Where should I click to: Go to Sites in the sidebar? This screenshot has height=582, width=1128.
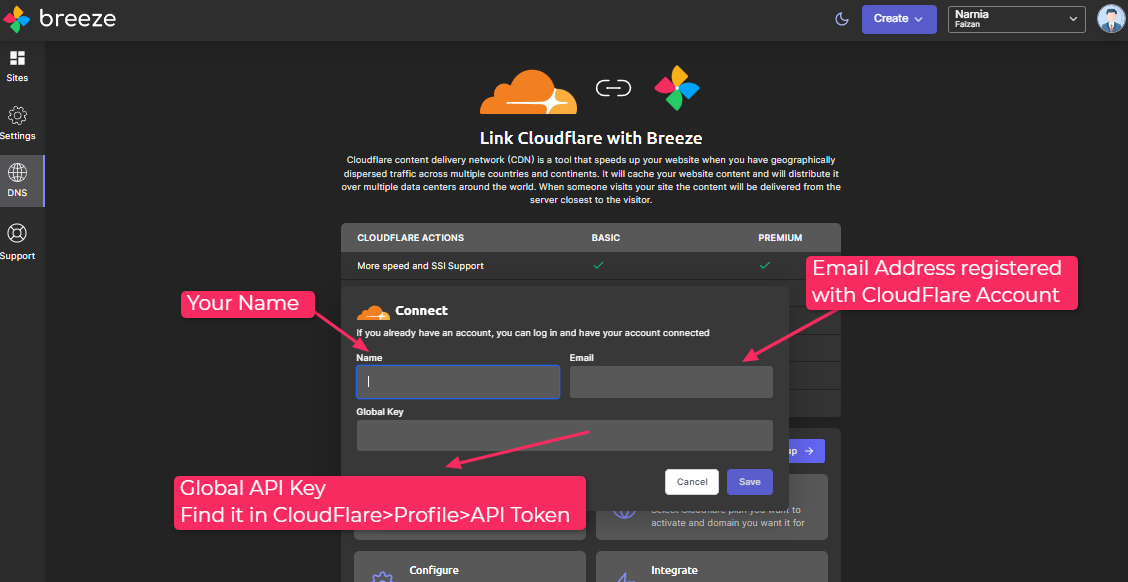[17, 66]
